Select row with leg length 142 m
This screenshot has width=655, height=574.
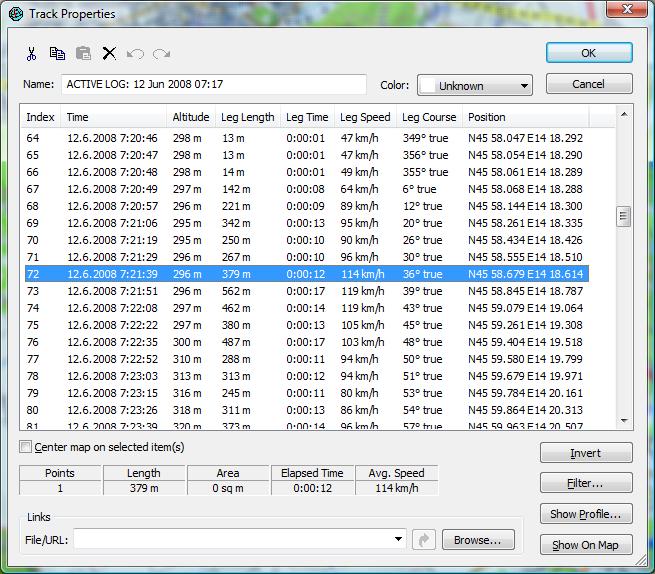tap(307, 189)
